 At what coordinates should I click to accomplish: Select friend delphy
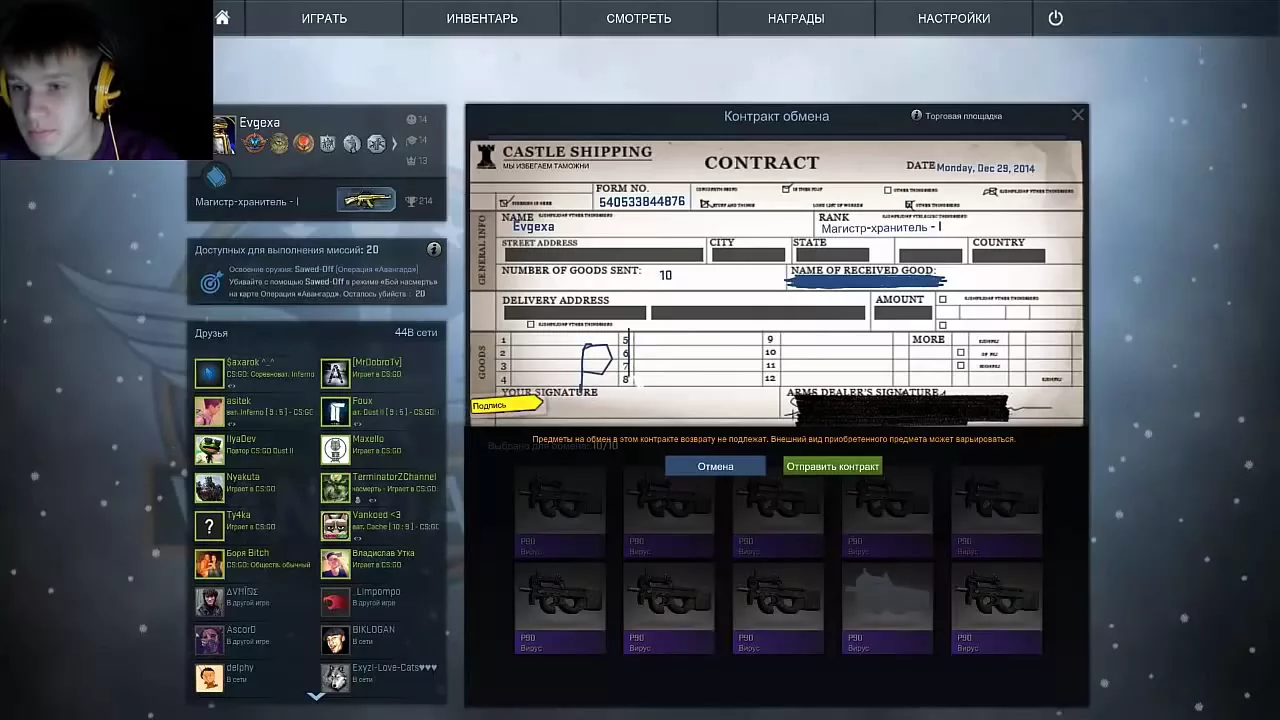tap(254, 677)
